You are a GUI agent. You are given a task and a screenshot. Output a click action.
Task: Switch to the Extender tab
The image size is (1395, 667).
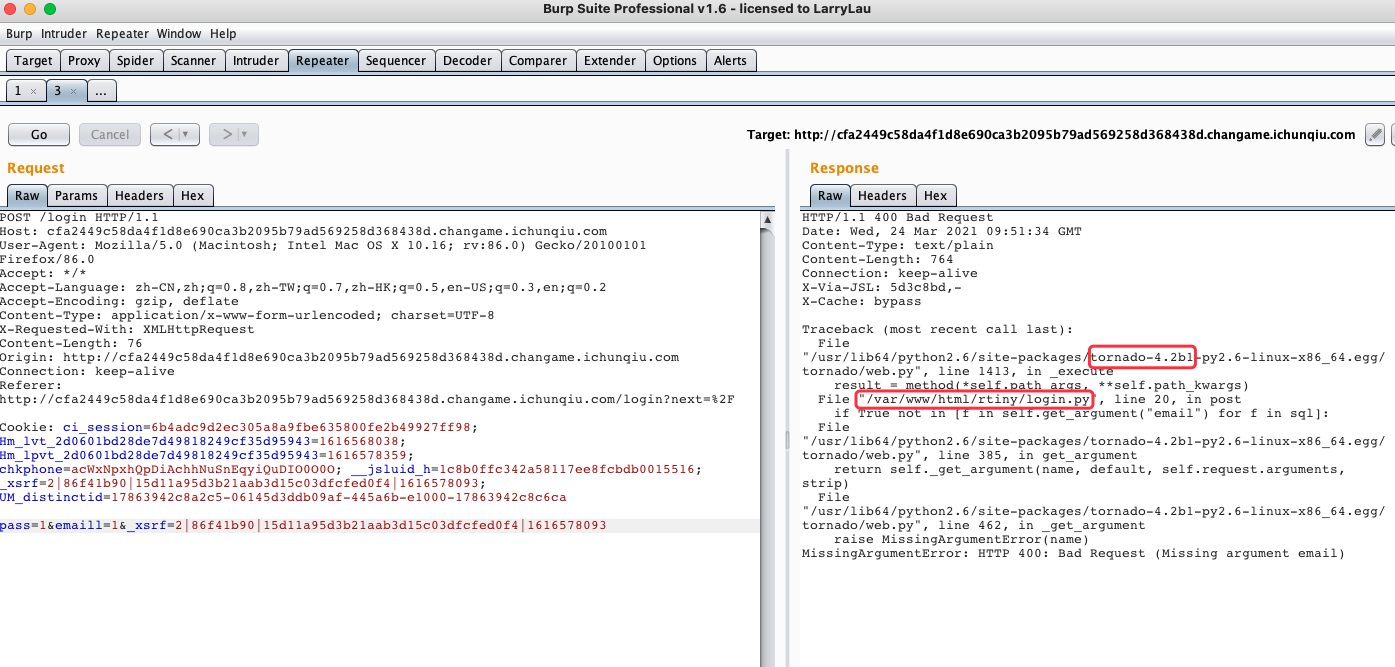[x=610, y=60]
